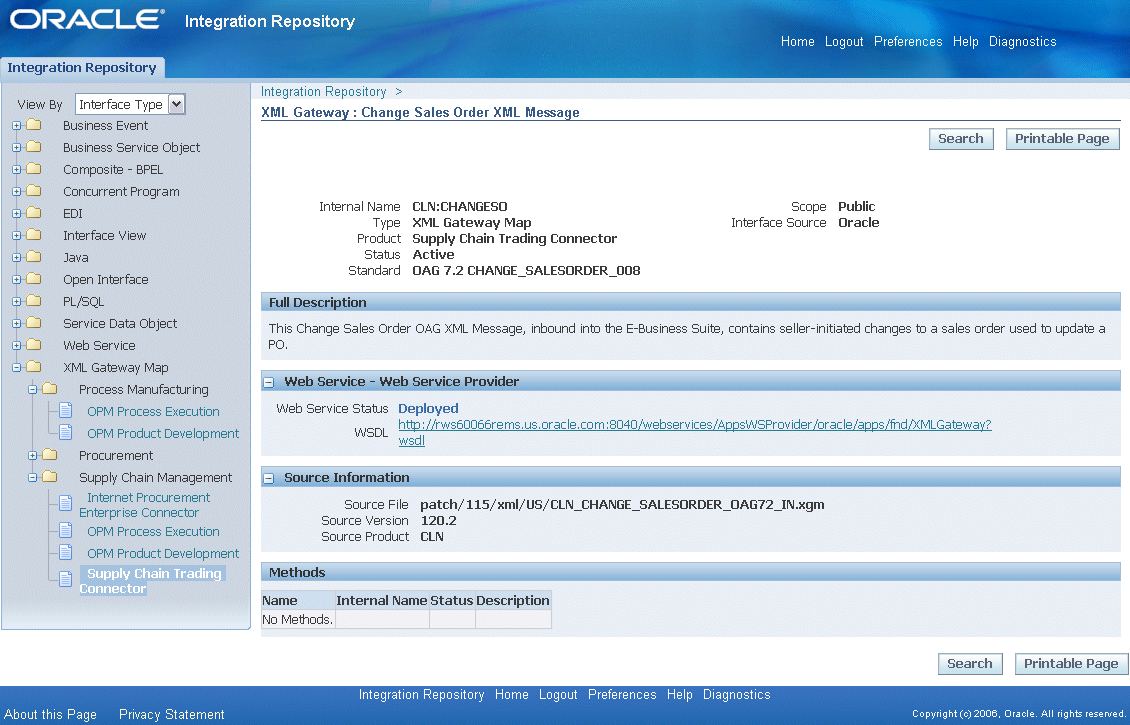Open the Privacy Statement link
This screenshot has height=725, width=1130.
point(172,714)
